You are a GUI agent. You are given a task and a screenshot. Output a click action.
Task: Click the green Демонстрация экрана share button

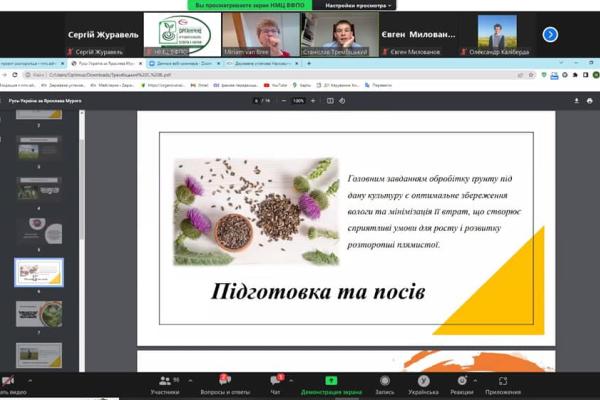(x=331, y=385)
